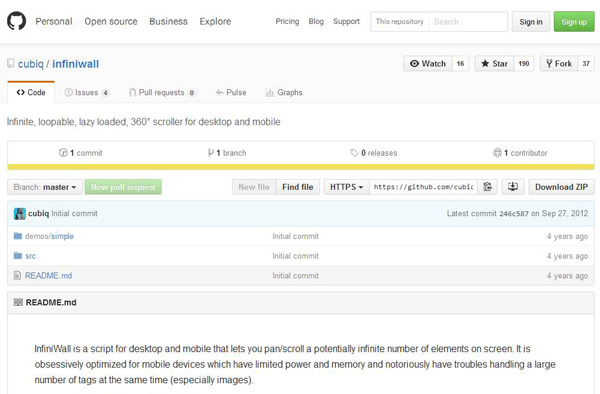Open the Support link
This screenshot has width=600, height=394.
pos(346,21)
